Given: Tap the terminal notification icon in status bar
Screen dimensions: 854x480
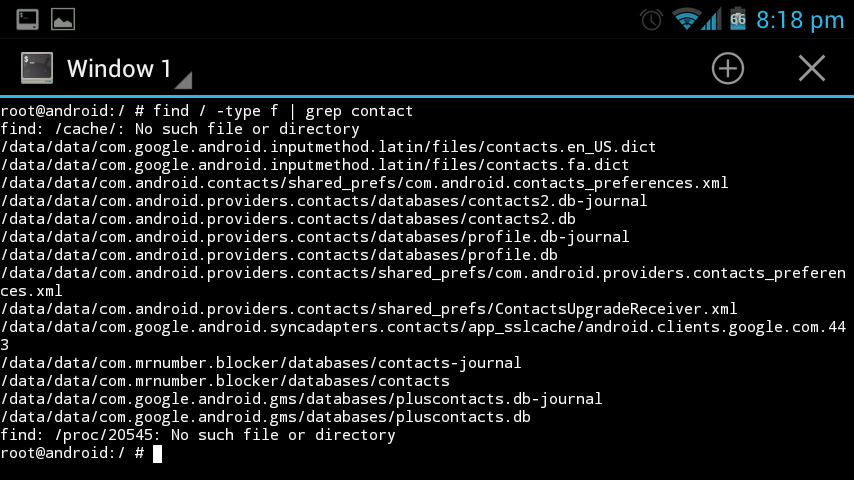Looking at the screenshot, I should pyautogui.click(x=29, y=19).
